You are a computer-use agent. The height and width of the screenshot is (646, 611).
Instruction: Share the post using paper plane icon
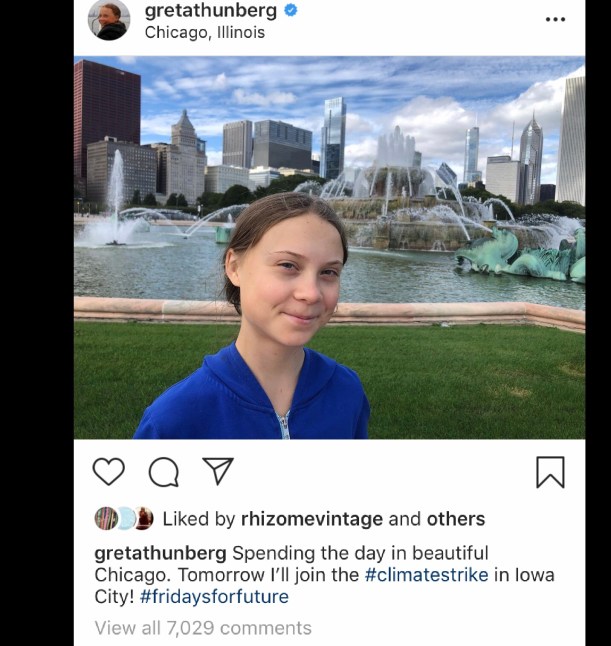pos(218,470)
